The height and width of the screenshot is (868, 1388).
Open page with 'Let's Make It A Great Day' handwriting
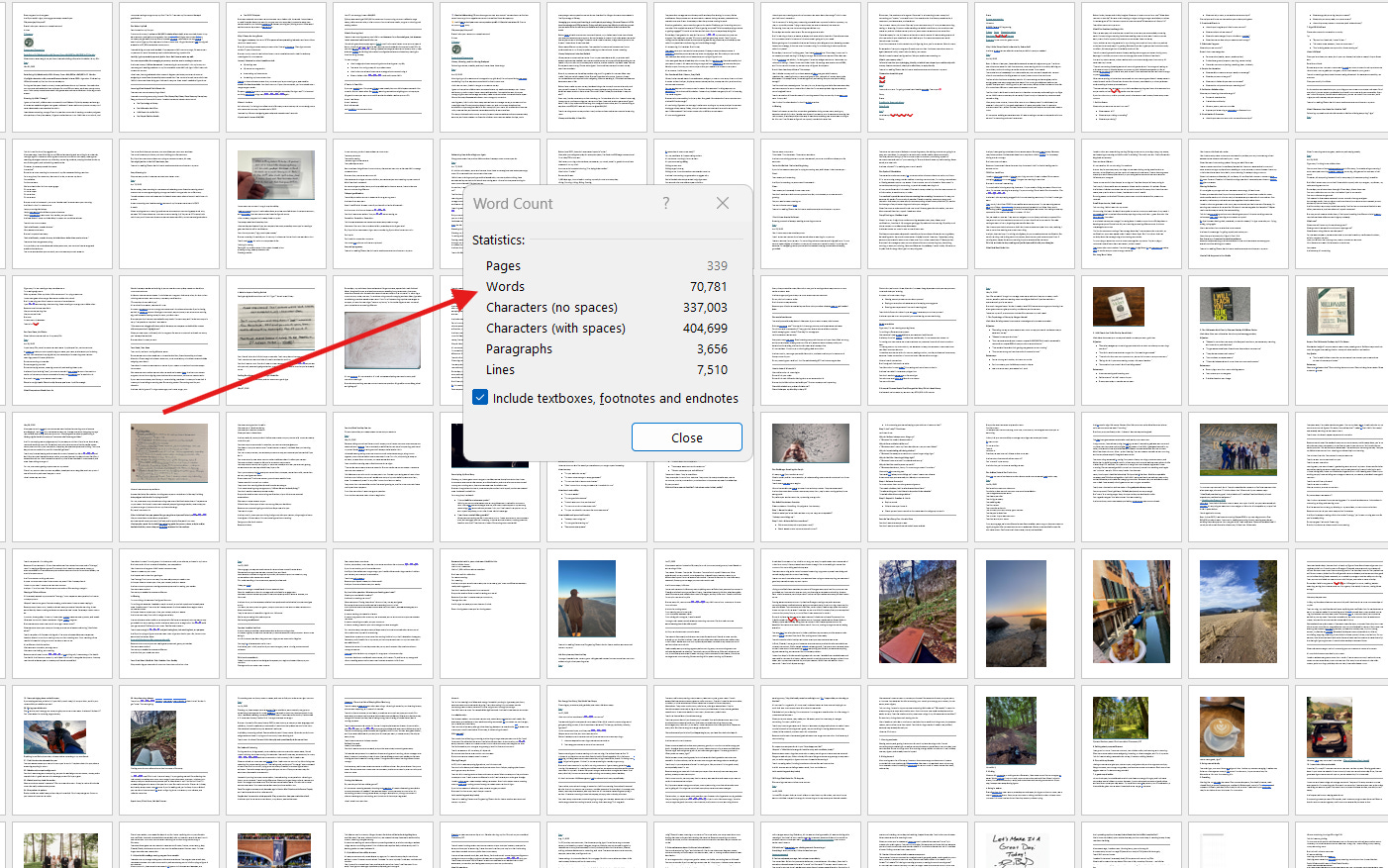pyautogui.click(x=1024, y=845)
